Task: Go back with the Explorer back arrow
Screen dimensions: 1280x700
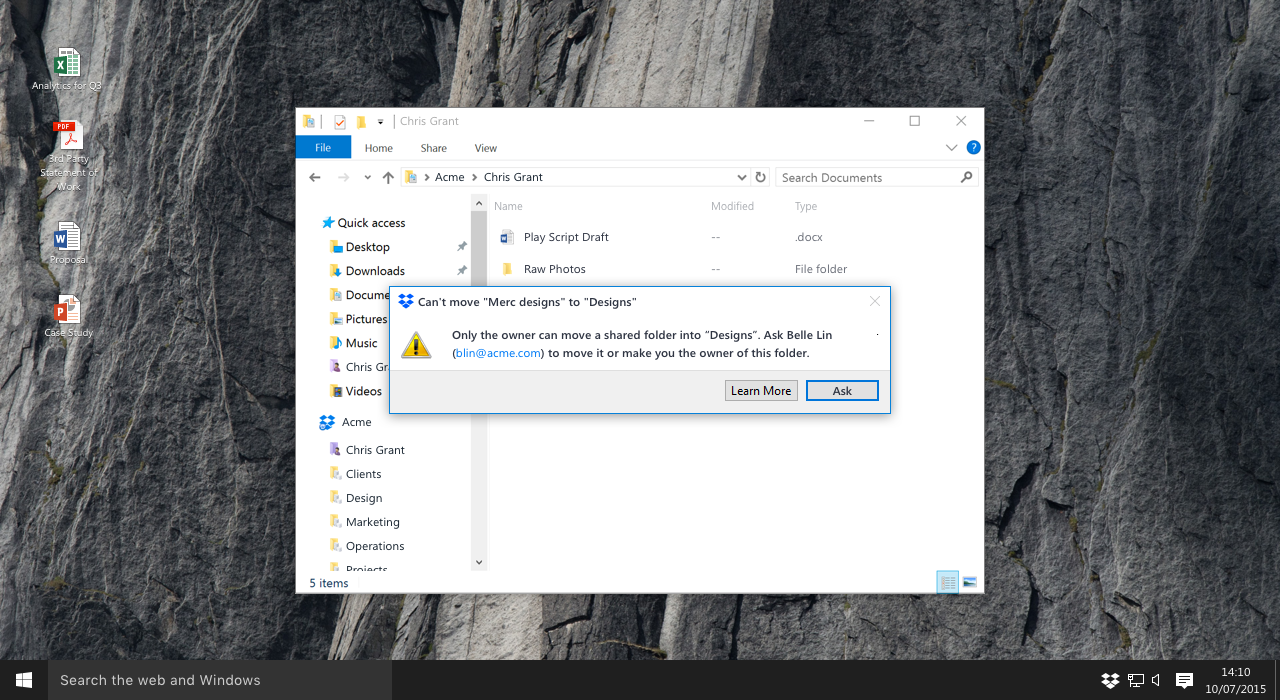Action: [315, 177]
